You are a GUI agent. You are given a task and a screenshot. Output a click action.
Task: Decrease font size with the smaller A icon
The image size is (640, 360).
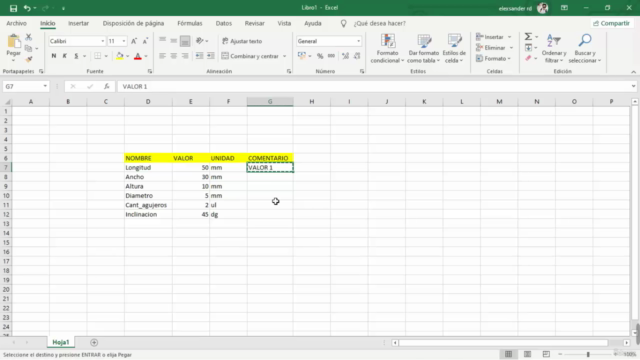[145, 41]
